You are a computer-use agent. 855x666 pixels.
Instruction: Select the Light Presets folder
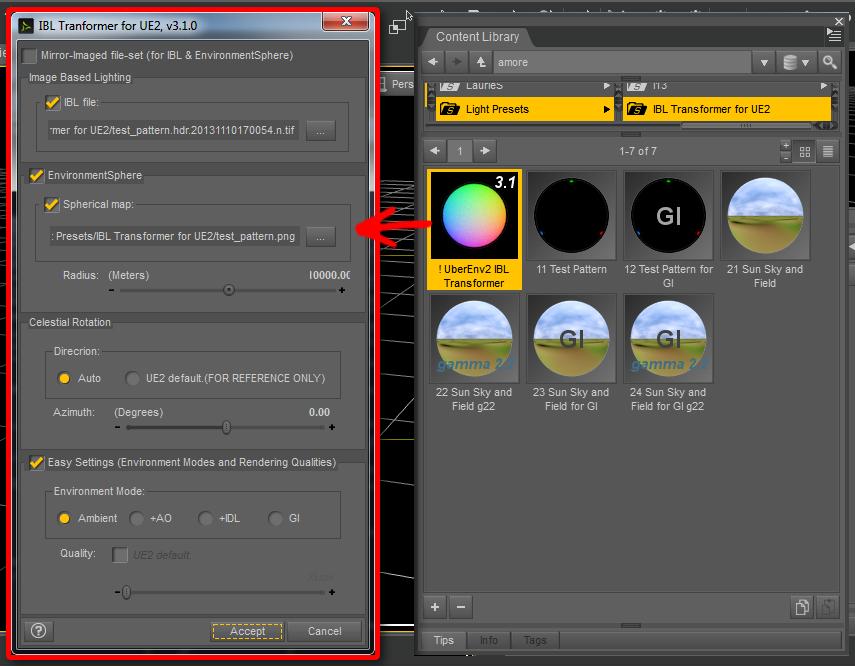click(x=524, y=109)
